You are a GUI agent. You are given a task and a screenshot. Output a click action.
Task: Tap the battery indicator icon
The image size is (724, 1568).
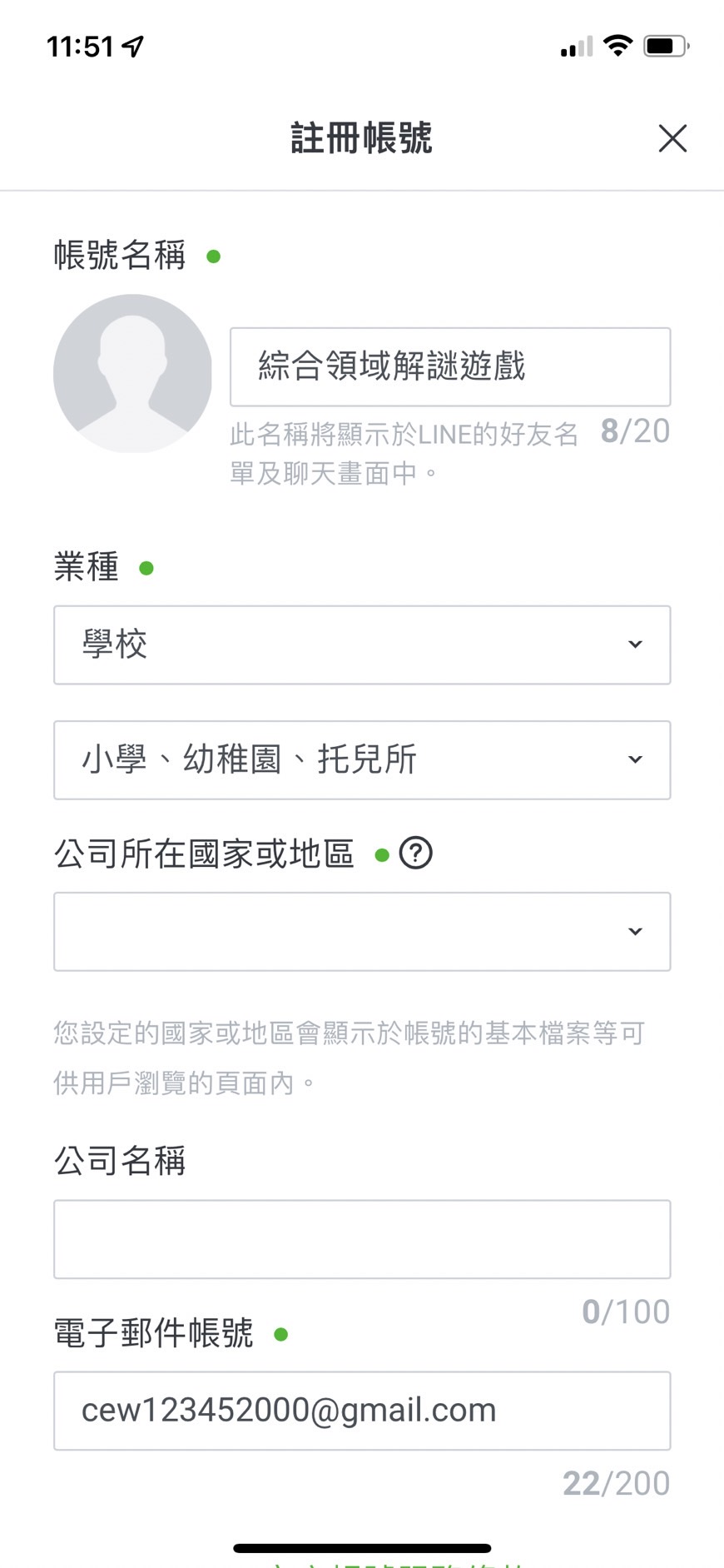[666, 46]
